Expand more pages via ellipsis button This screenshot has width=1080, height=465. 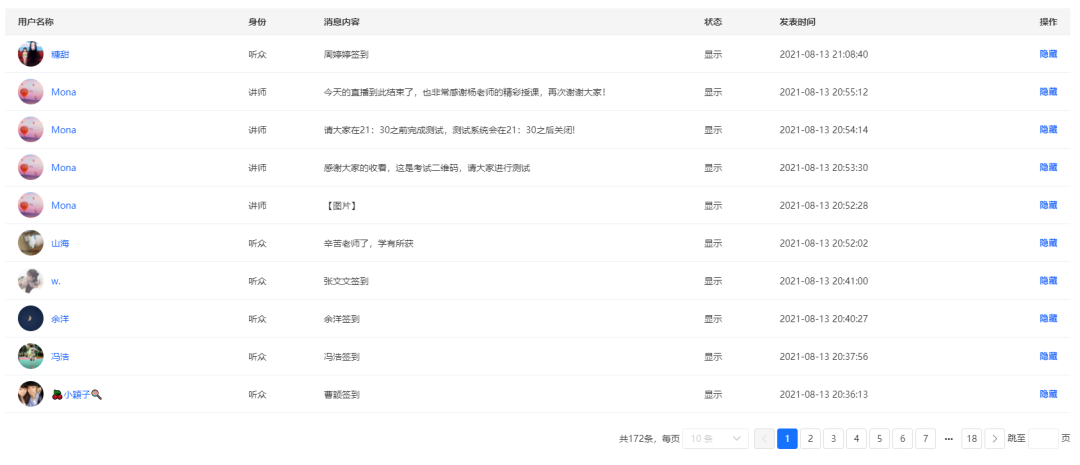tap(948, 438)
